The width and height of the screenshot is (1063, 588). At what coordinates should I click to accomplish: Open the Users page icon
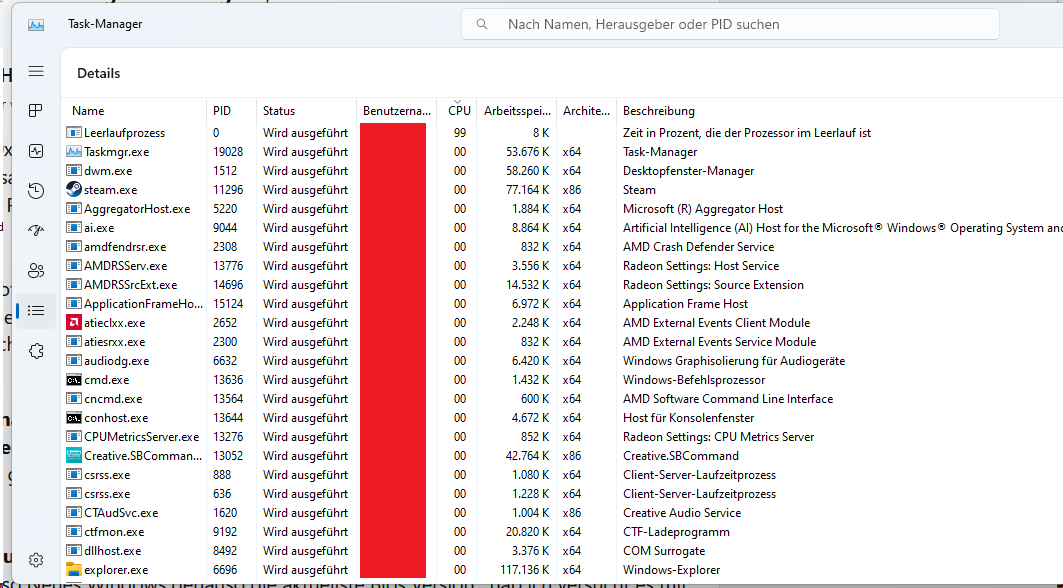coord(36,271)
